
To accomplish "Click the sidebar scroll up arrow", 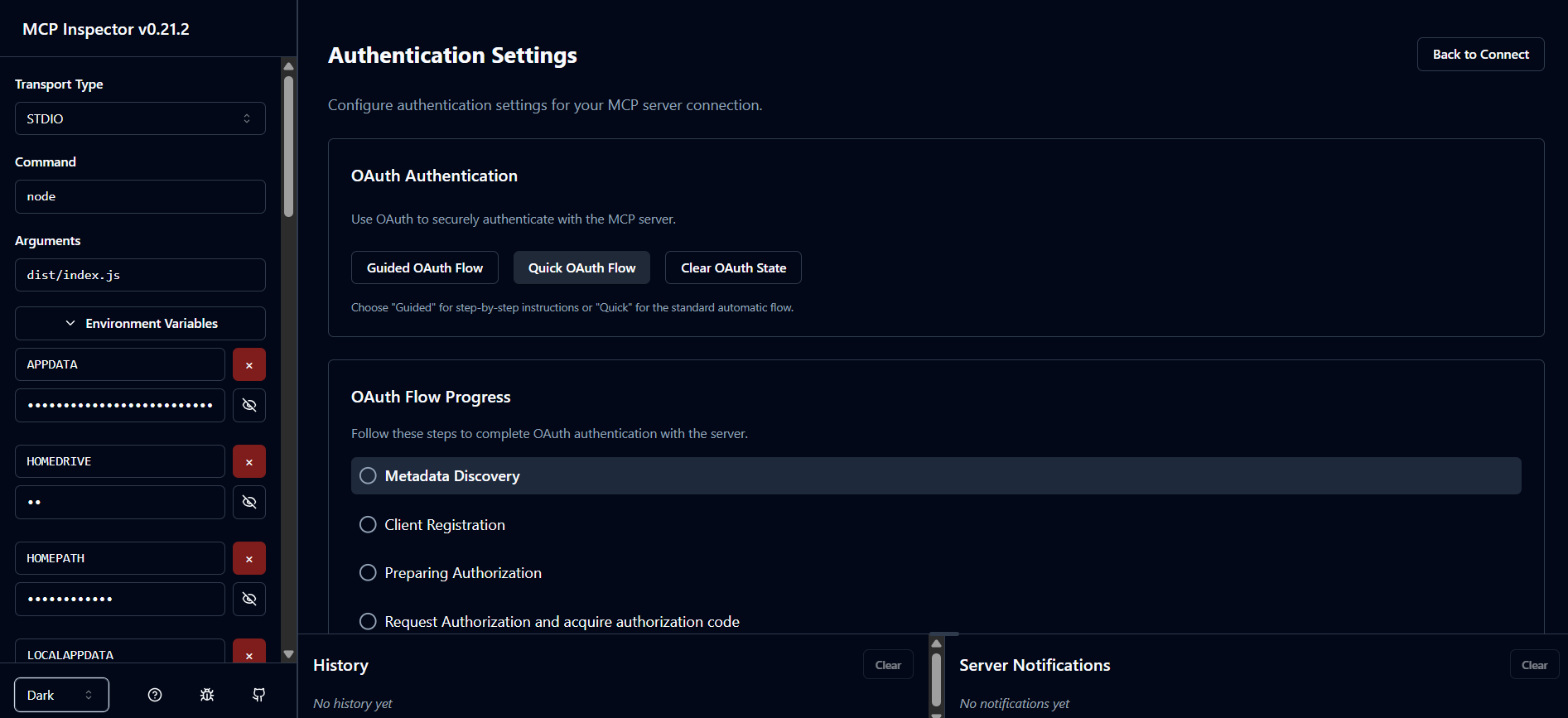I will [x=288, y=66].
